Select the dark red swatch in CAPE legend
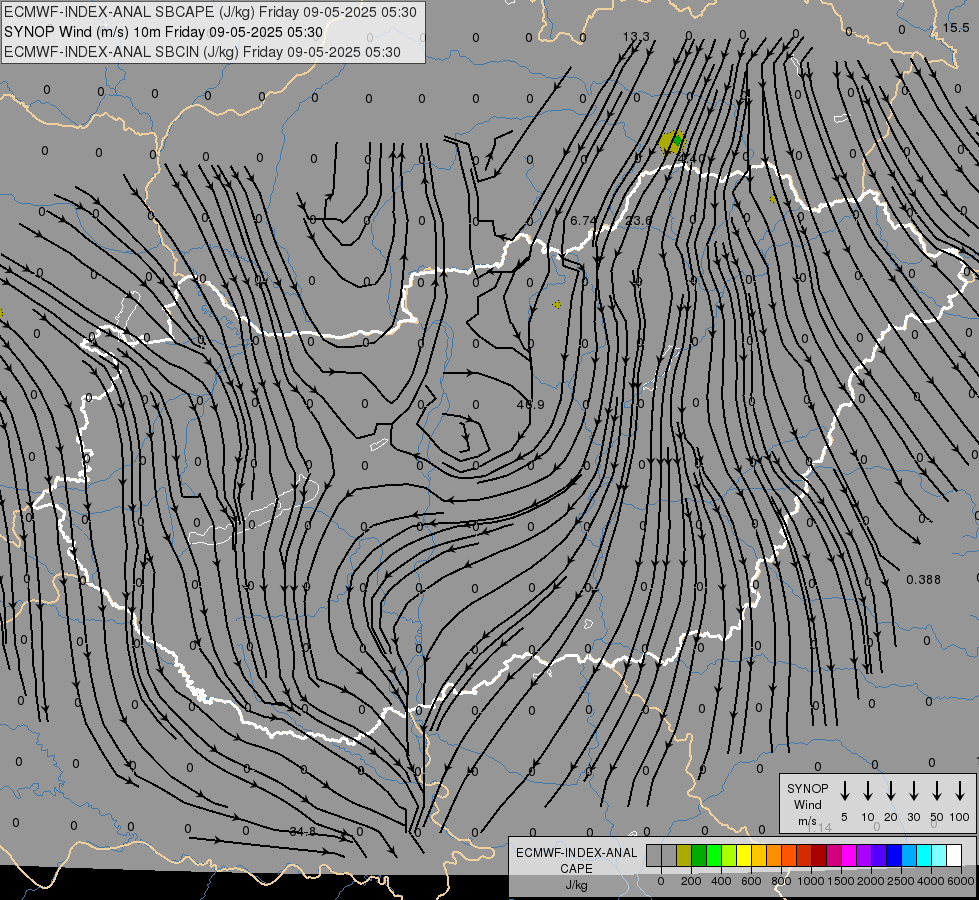Screen dimensions: 979x900 819,855
